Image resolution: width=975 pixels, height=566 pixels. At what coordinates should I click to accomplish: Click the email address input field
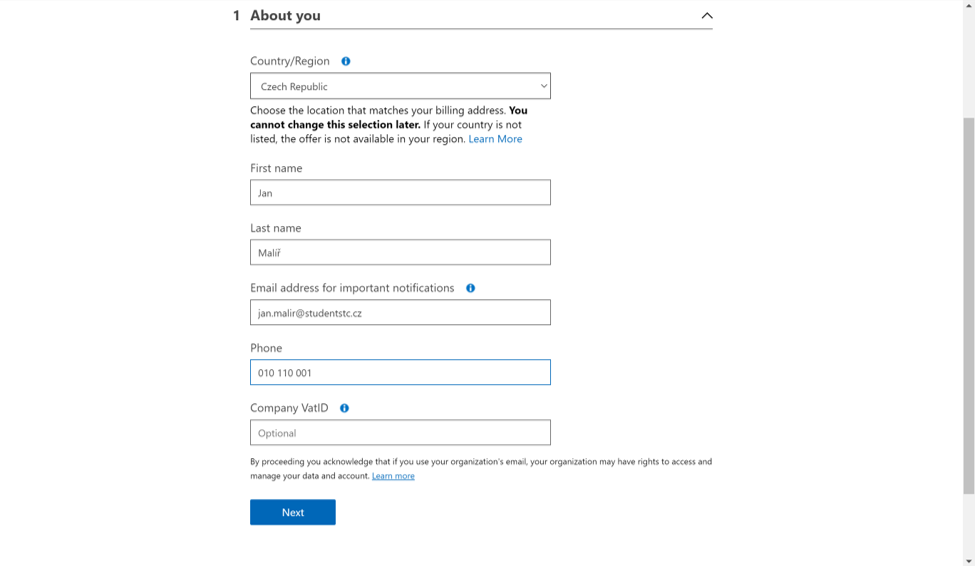(400, 313)
